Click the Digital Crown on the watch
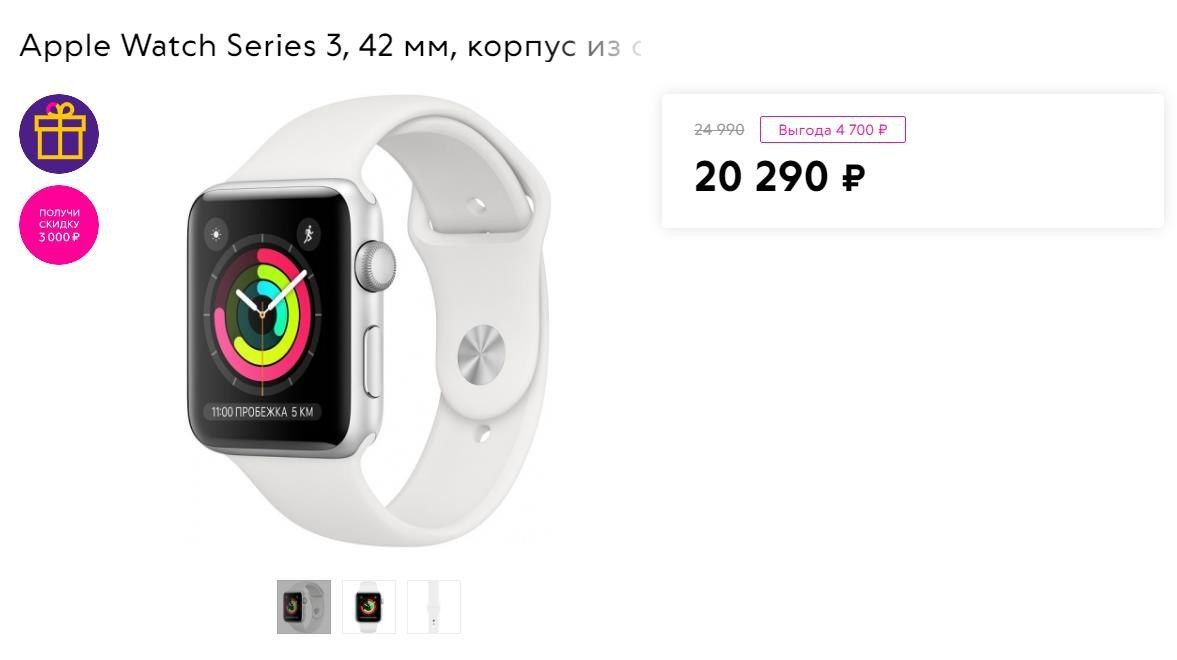Viewport: 1177px width, 660px height. pyautogui.click(x=375, y=266)
